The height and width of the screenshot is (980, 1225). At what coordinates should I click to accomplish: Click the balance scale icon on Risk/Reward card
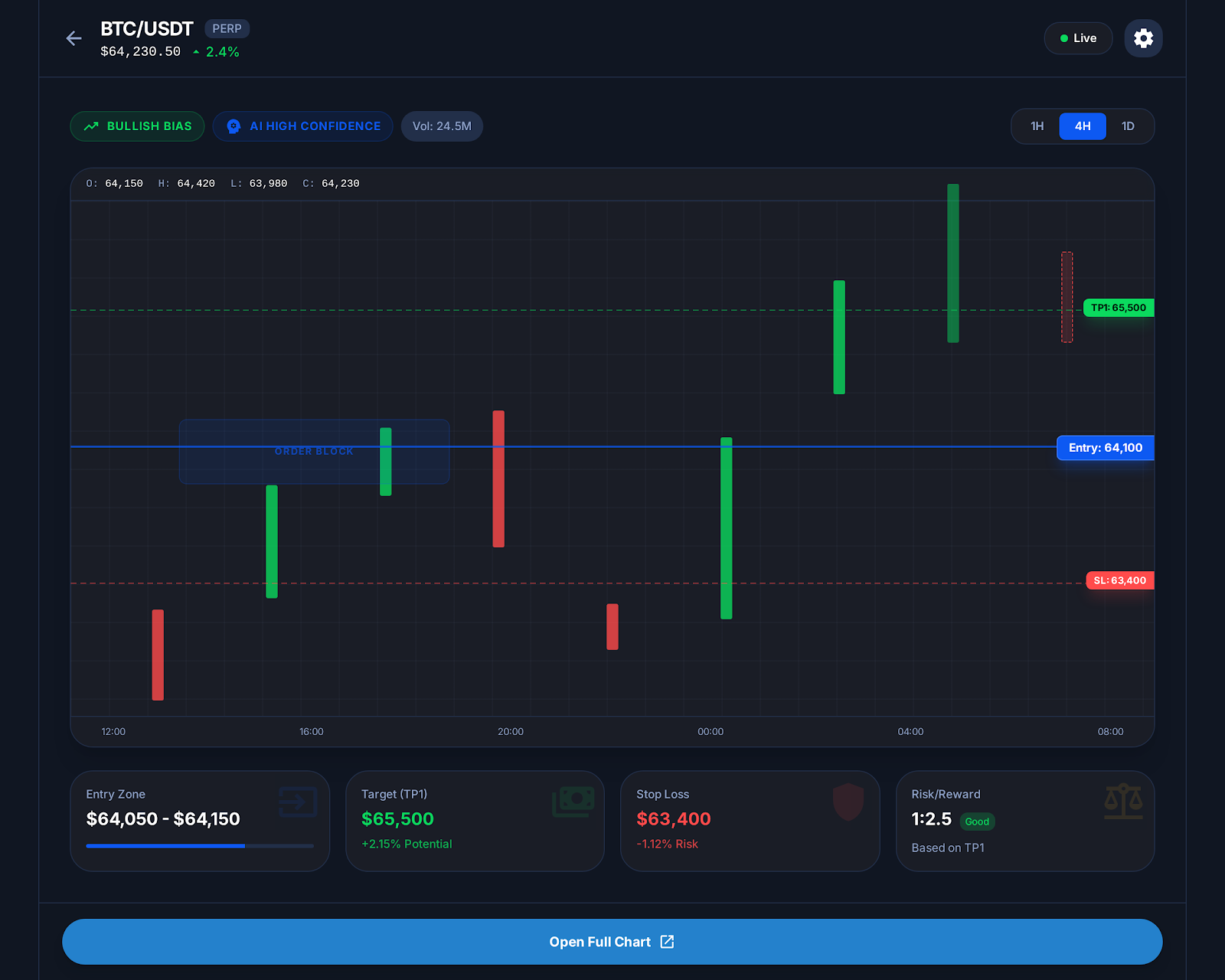[x=1123, y=802]
